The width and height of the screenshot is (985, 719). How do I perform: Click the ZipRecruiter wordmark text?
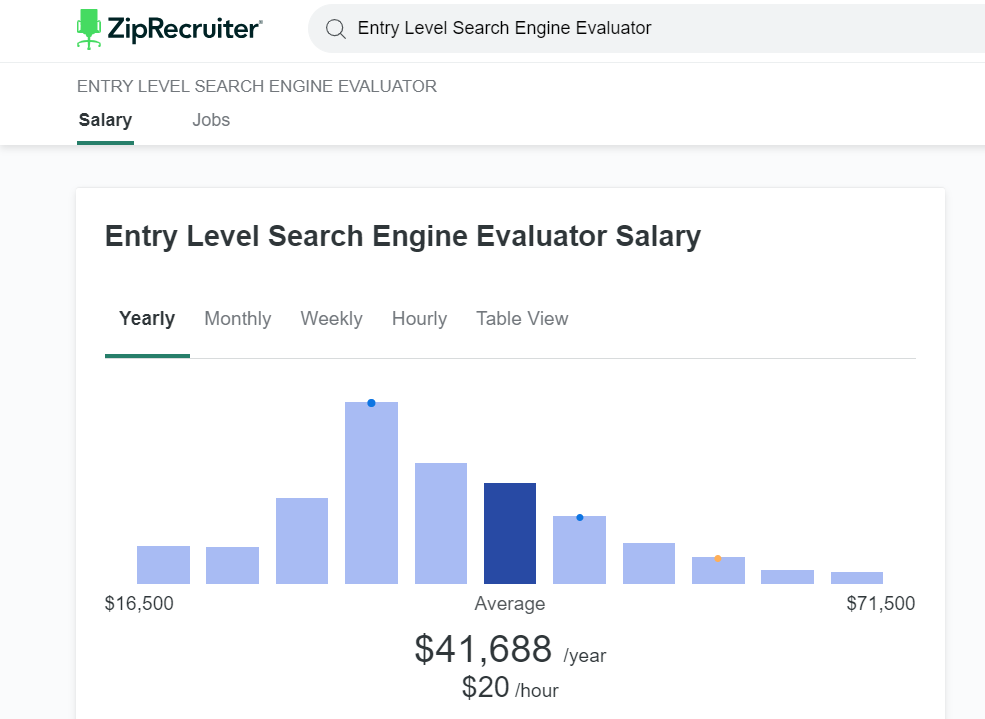(x=186, y=29)
